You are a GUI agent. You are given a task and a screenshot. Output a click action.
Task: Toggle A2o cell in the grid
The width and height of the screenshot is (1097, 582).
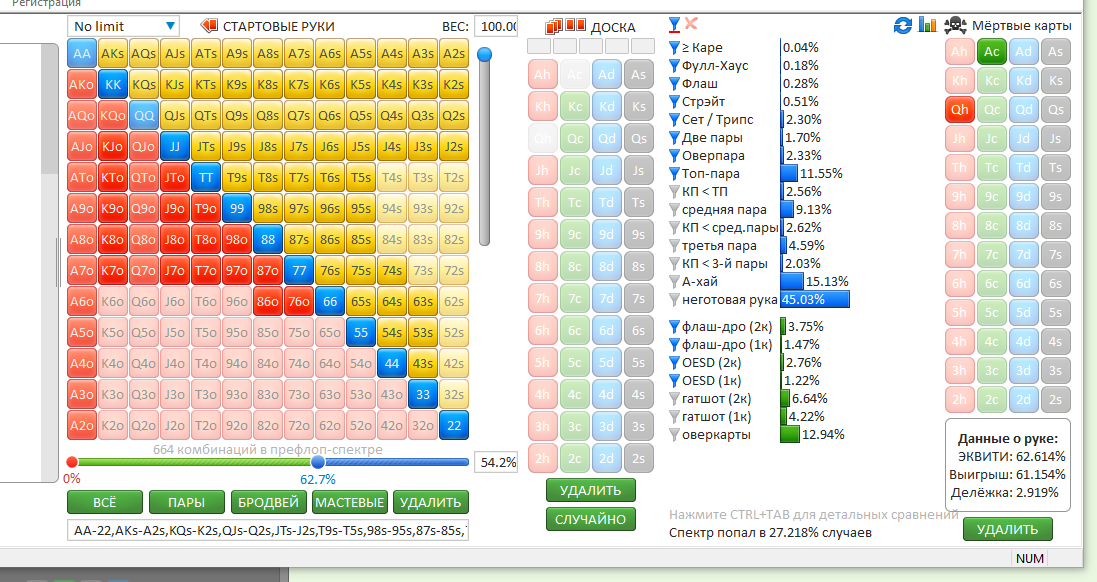[82, 425]
